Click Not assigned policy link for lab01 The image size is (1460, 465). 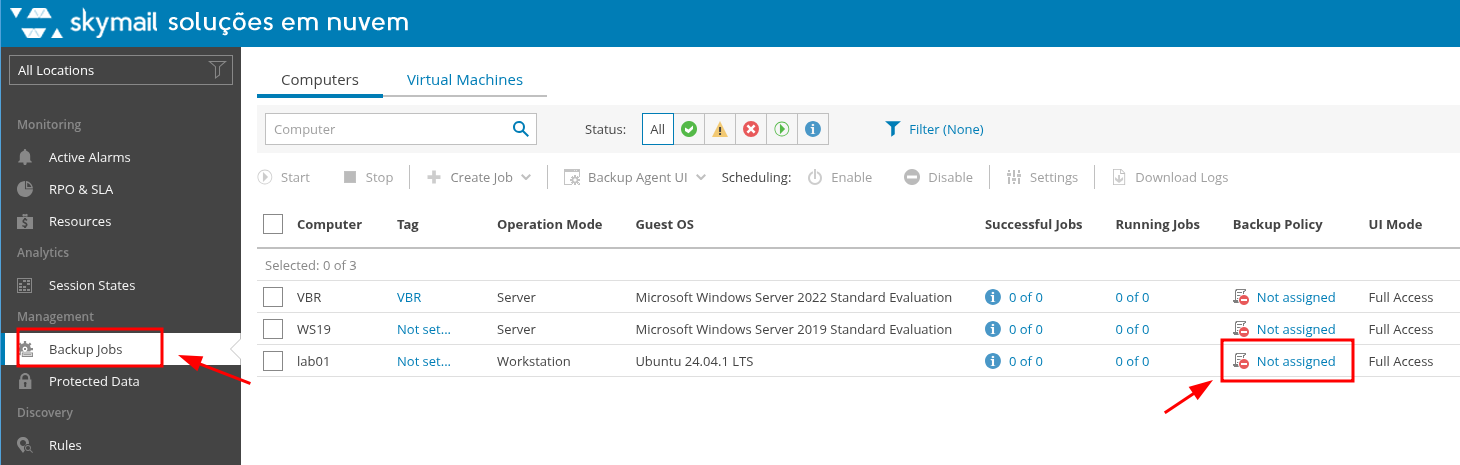pyautogui.click(x=1295, y=361)
